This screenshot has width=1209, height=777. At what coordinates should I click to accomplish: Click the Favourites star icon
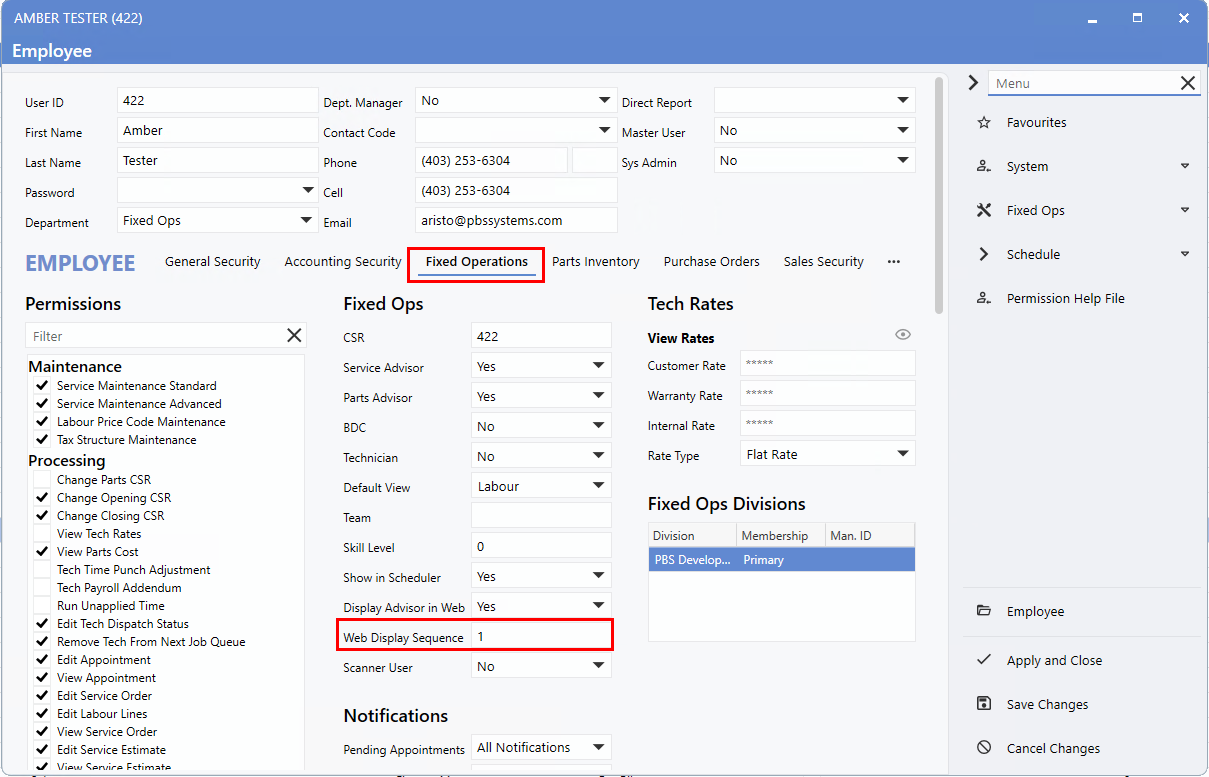(984, 123)
